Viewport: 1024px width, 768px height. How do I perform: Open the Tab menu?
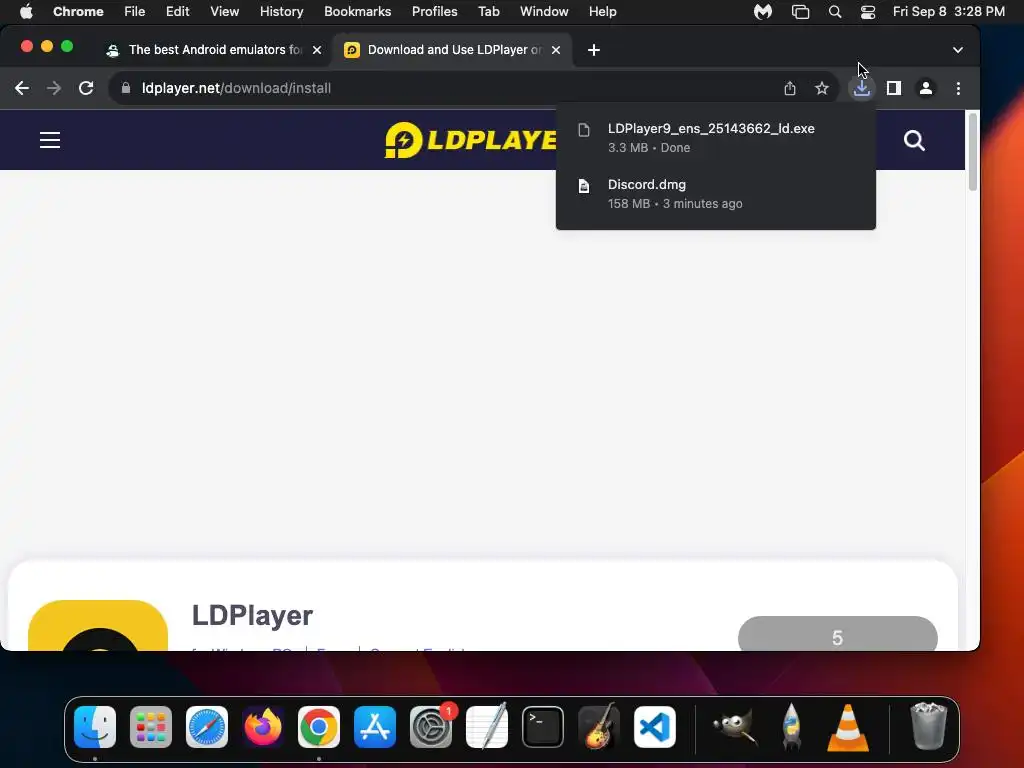(488, 11)
